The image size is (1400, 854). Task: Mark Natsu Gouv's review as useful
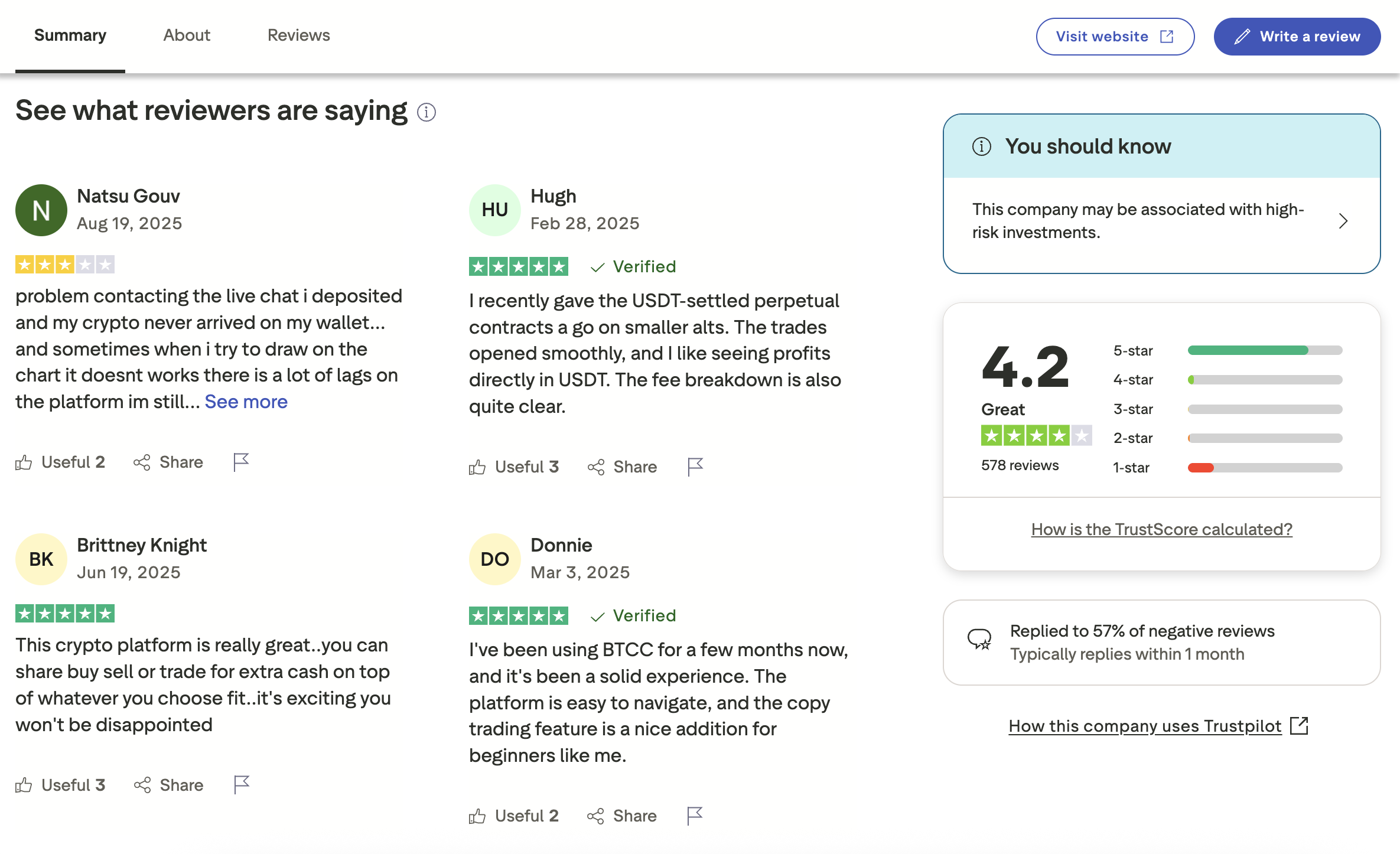(x=60, y=462)
